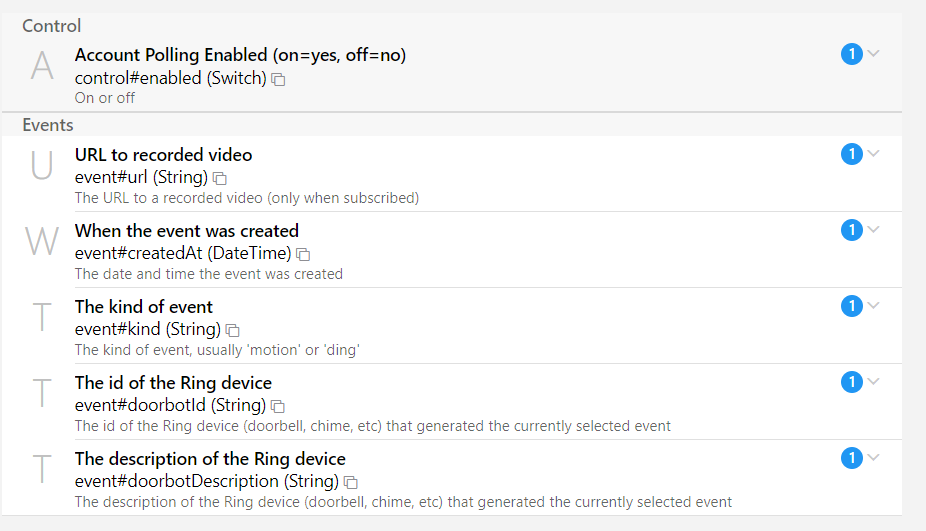926x531 pixels.
Task: Click the 'U' avatar for URL channel
Action: [x=42, y=166]
